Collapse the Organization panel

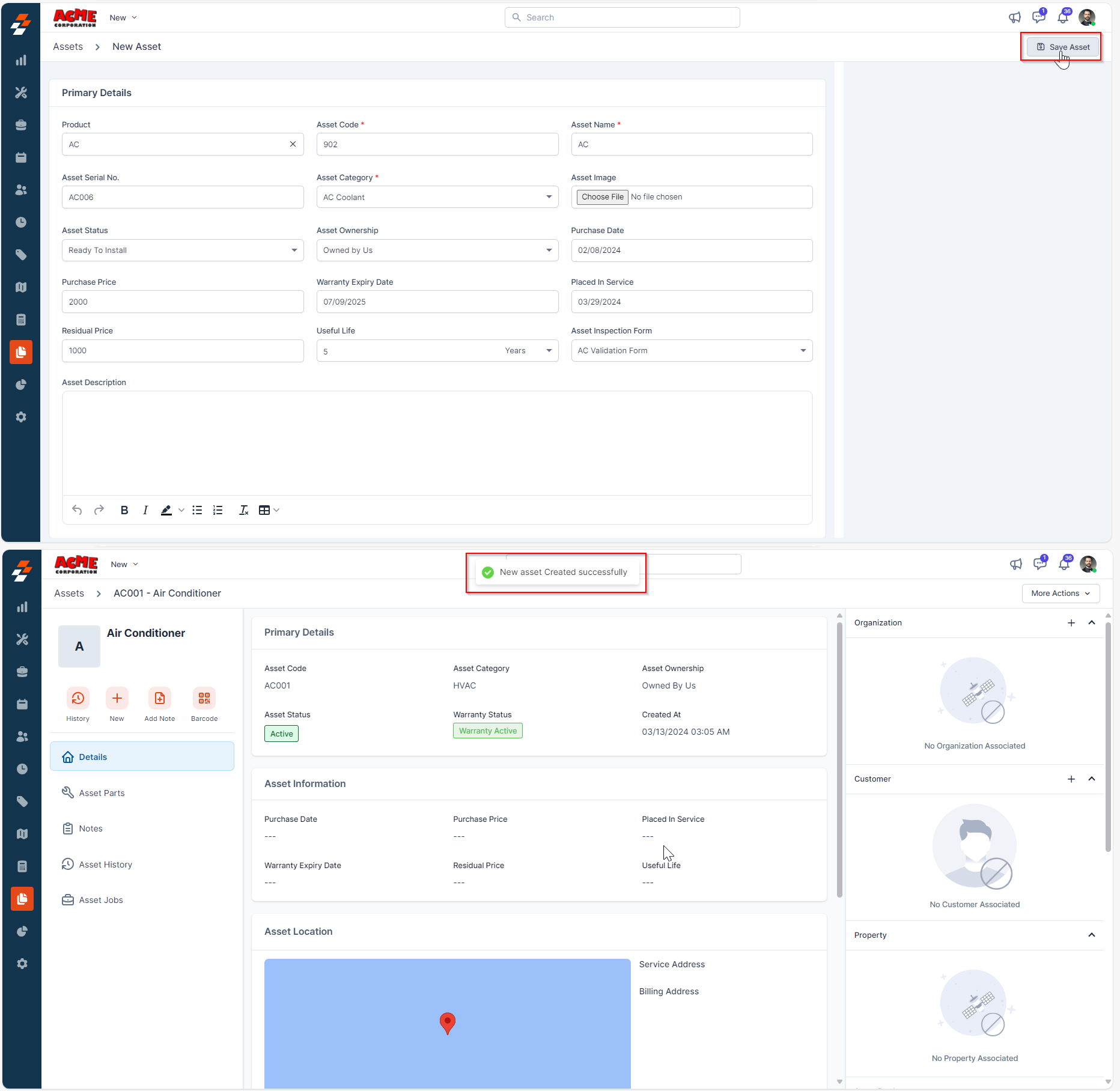[x=1092, y=623]
